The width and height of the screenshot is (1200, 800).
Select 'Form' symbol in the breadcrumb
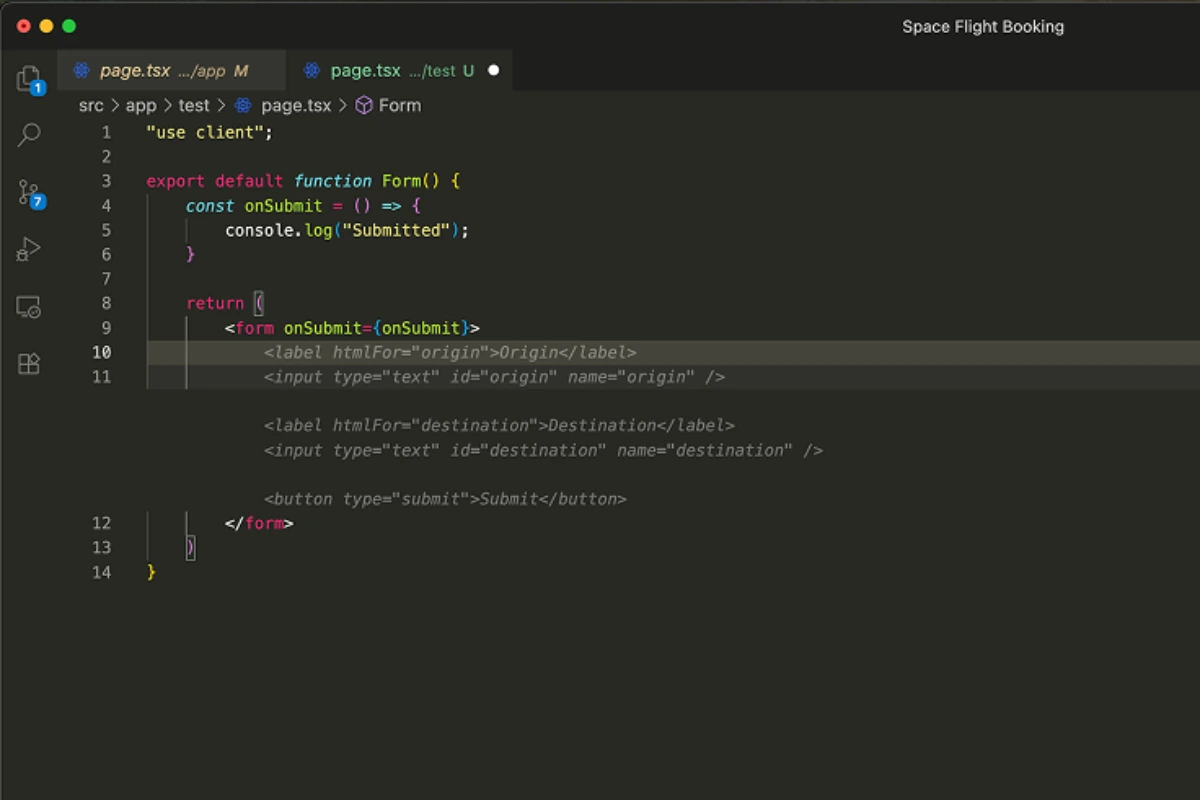pyautogui.click(x=400, y=105)
